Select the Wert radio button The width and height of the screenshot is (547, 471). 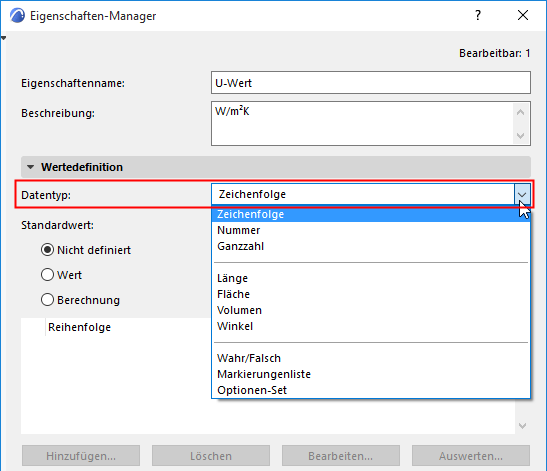pos(47,275)
